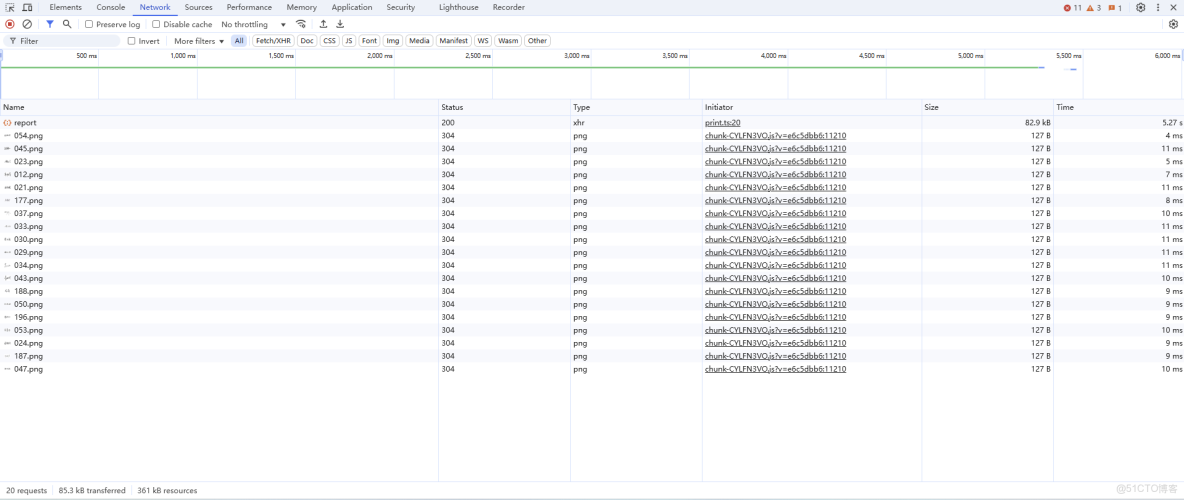
Task: Check the Disable cache option
Action: coord(156,24)
